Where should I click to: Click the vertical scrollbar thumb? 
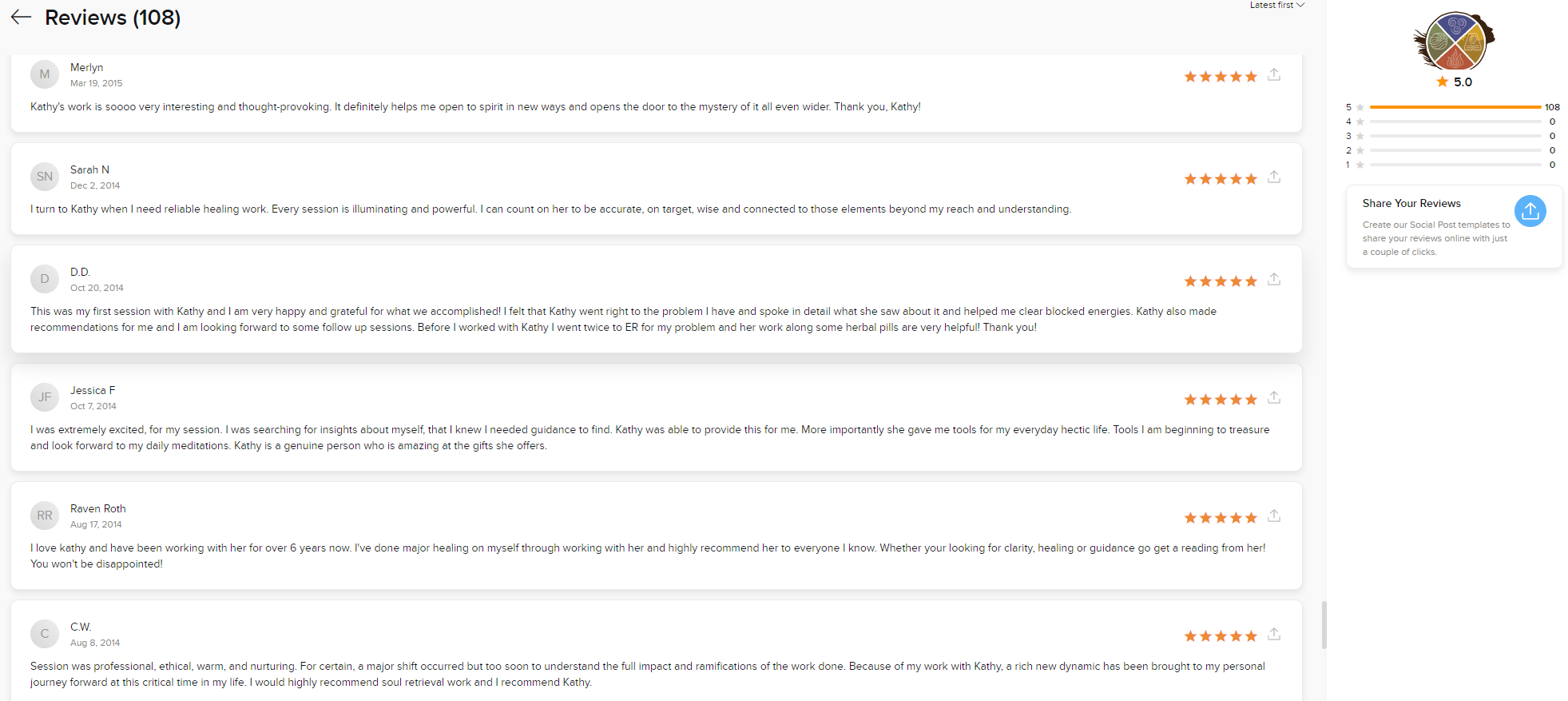[1324, 625]
